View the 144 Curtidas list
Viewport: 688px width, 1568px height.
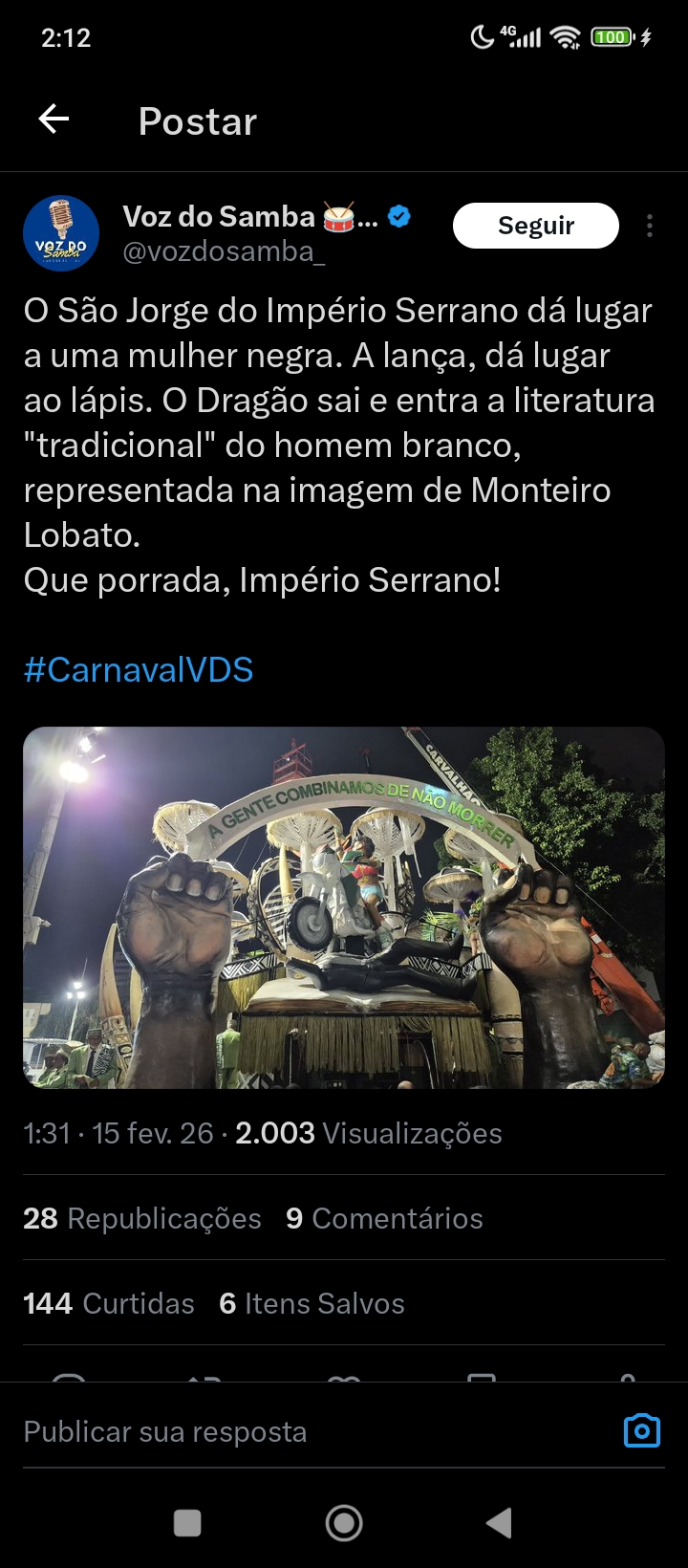109,1303
